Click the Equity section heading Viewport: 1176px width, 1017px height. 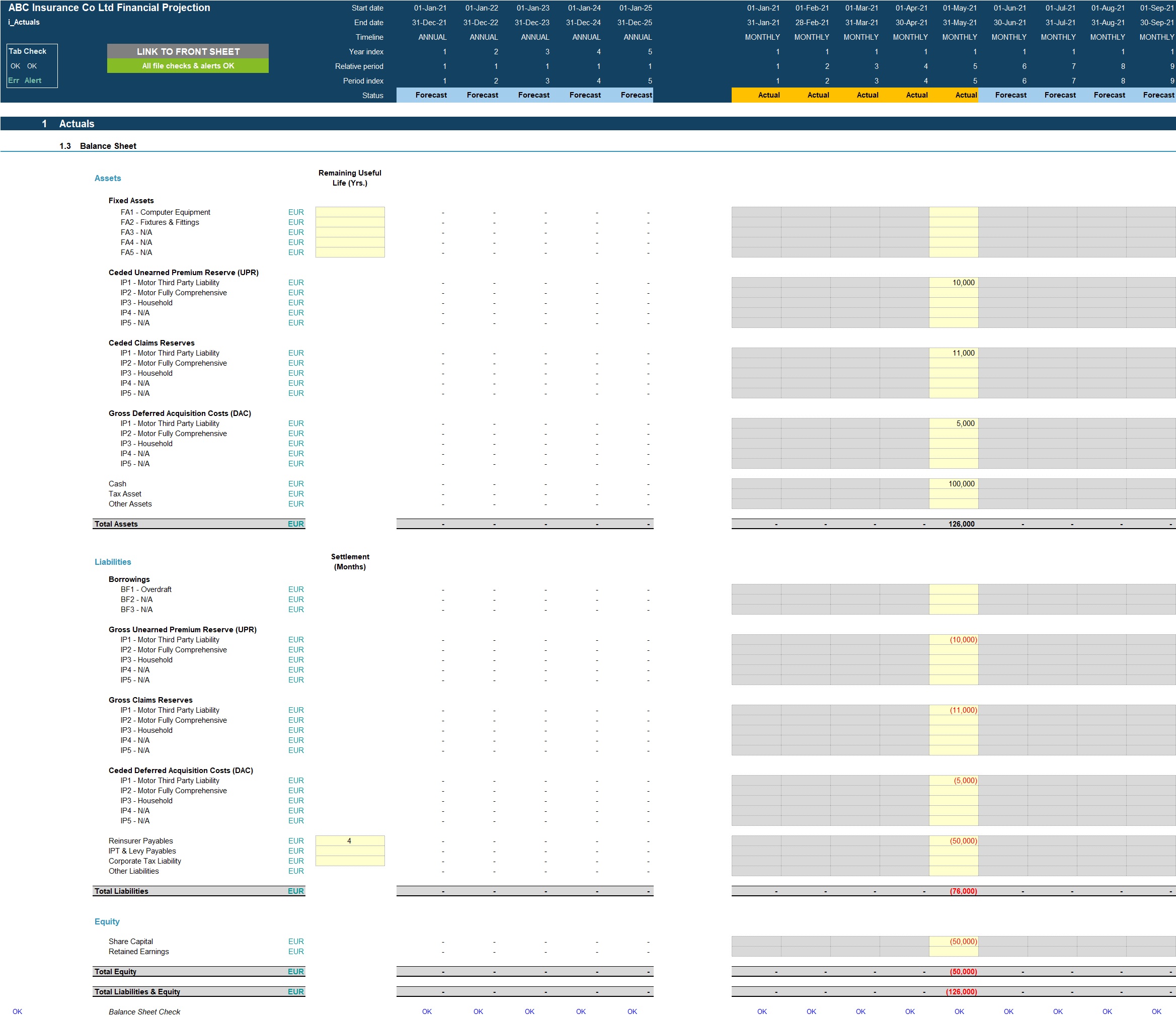107,921
